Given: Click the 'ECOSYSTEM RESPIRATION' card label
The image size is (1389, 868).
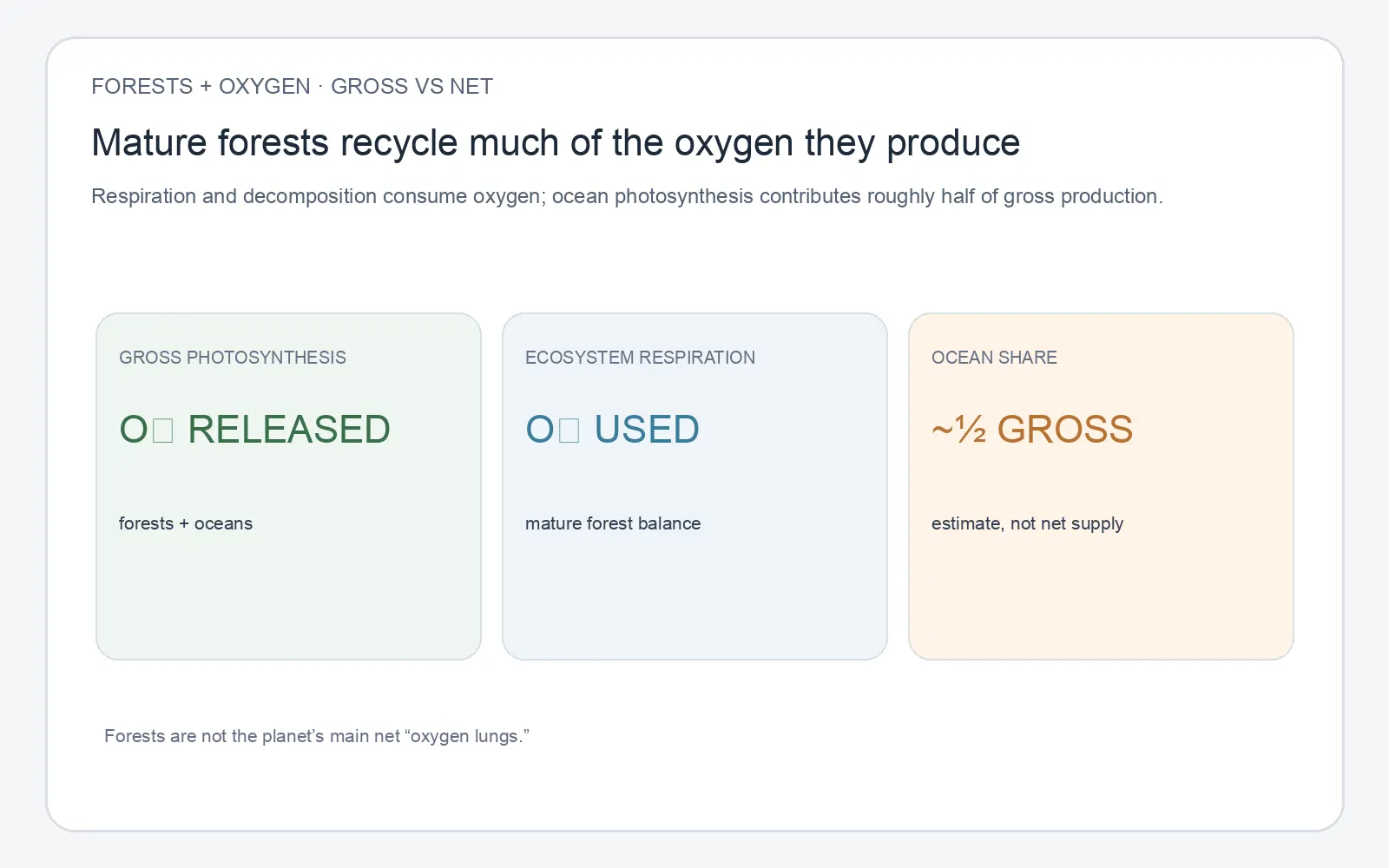Looking at the screenshot, I should 640,358.
